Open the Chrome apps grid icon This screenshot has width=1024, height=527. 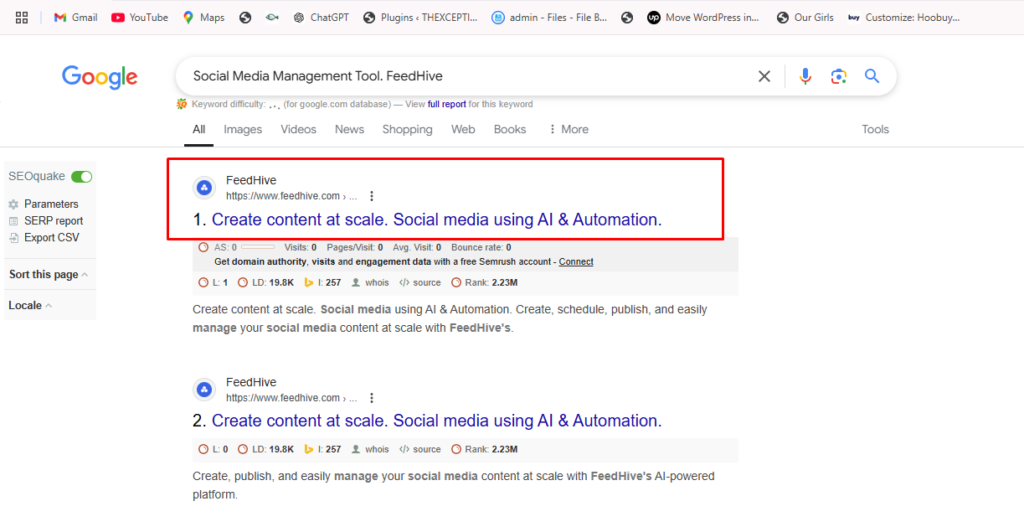[22, 18]
